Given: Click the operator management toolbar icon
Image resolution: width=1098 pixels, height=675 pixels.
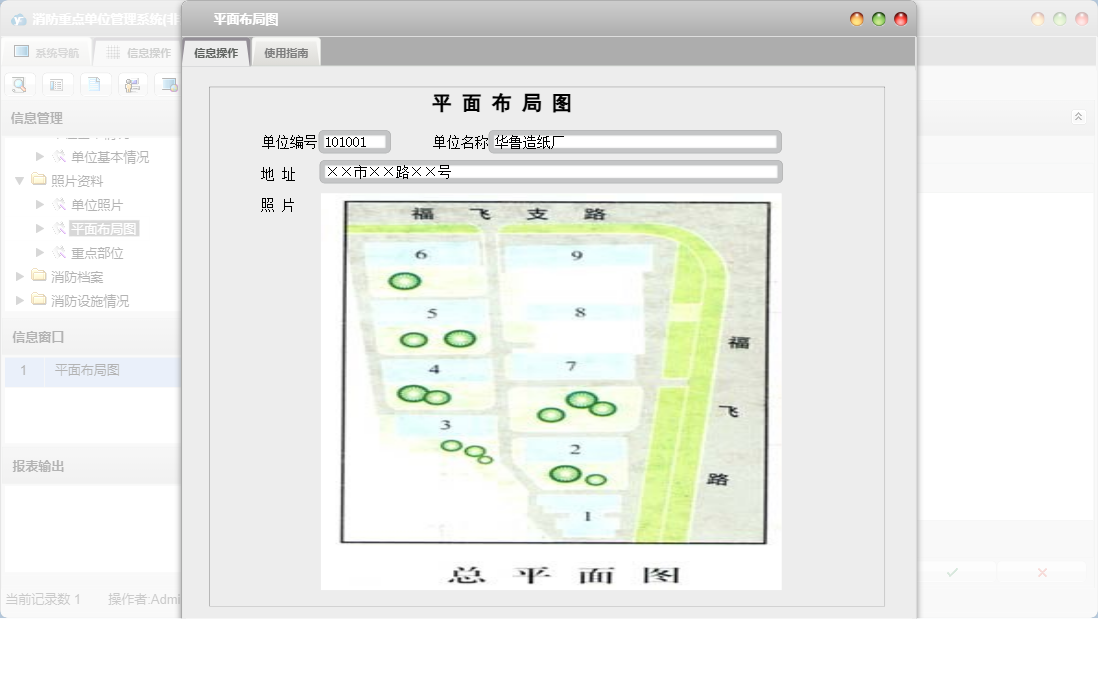Looking at the screenshot, I should tap(132, 84).
